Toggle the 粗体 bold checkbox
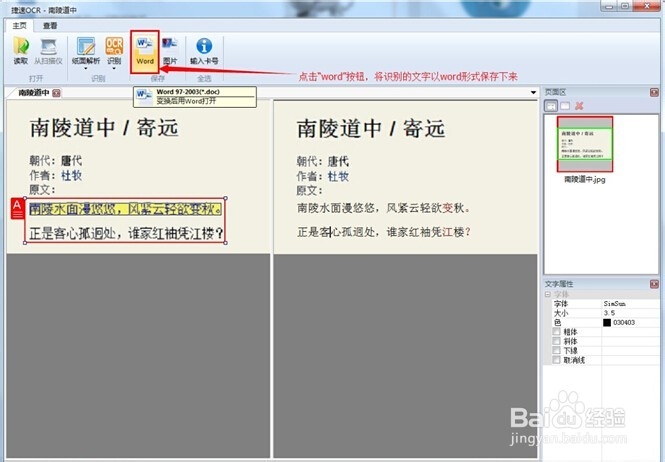Image resolution: width=665 pixels, height=462 pixels. (x=556, y=331)
